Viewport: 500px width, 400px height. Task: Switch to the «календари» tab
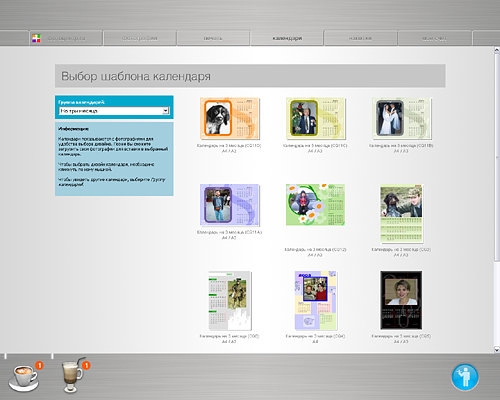tap(287, 38)
